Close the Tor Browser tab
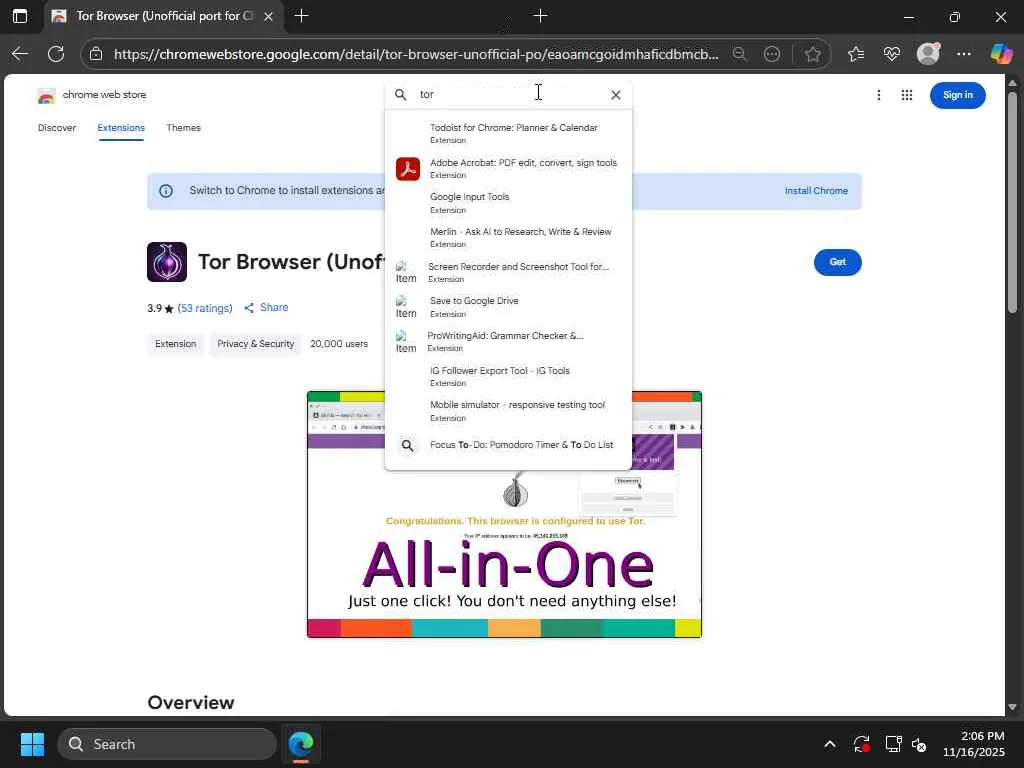This screenshot has height=768, width=1024. [268, 16]
